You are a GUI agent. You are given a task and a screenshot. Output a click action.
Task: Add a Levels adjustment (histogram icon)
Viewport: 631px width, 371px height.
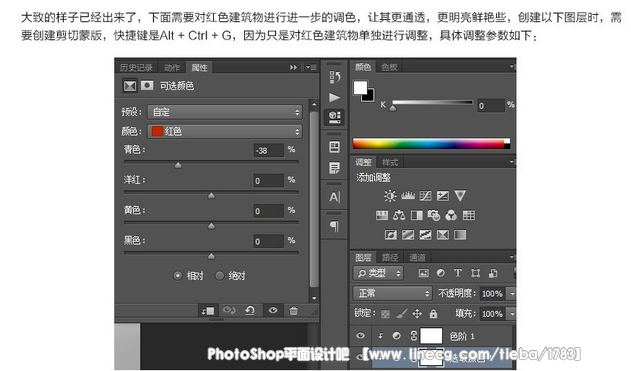point(408,196)
